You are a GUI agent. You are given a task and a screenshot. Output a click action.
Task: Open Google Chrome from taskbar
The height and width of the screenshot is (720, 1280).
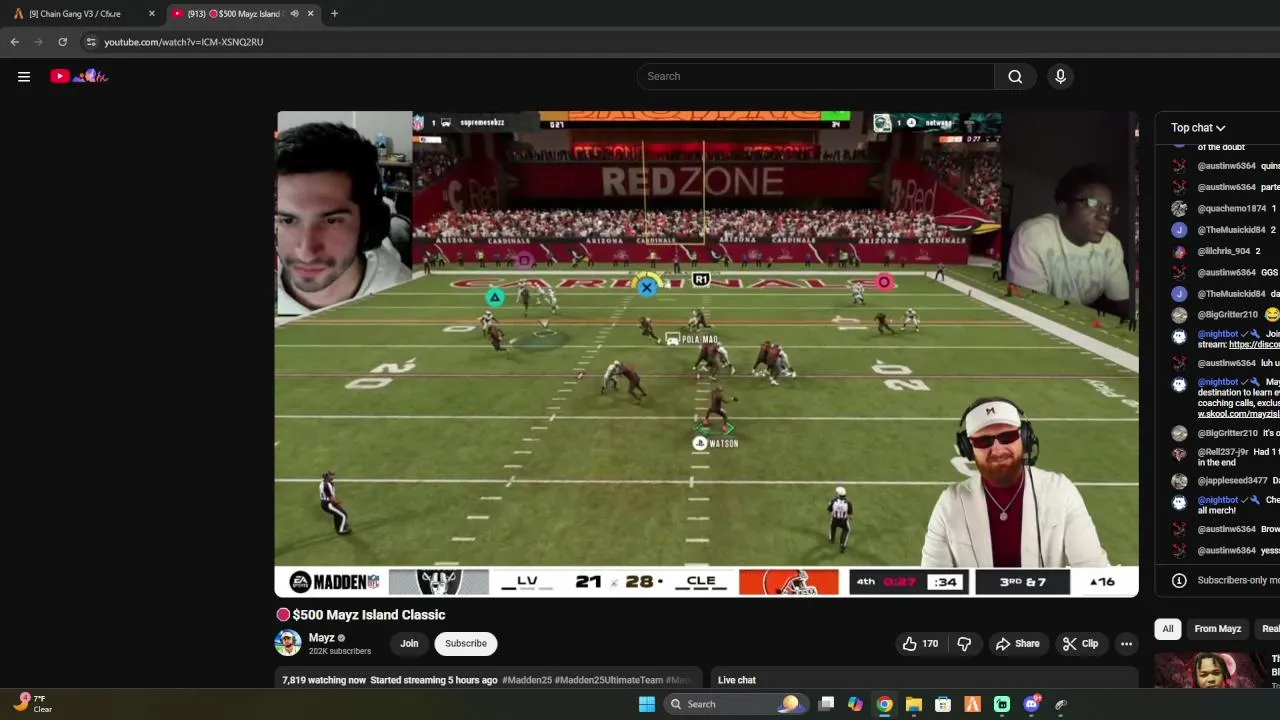[884, 704]
